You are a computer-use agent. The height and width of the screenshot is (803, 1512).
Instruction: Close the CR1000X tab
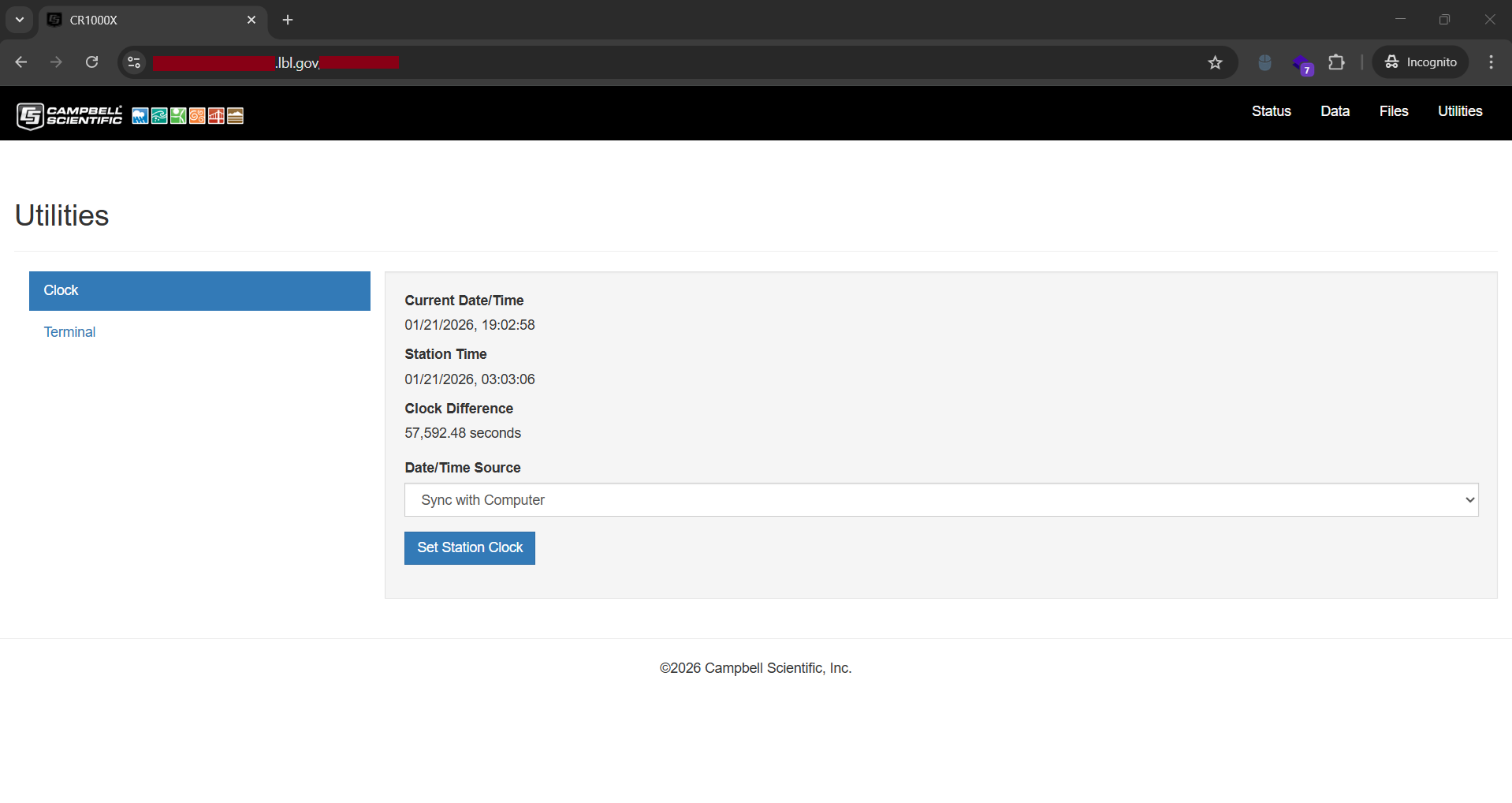click(x=251, y=20)
